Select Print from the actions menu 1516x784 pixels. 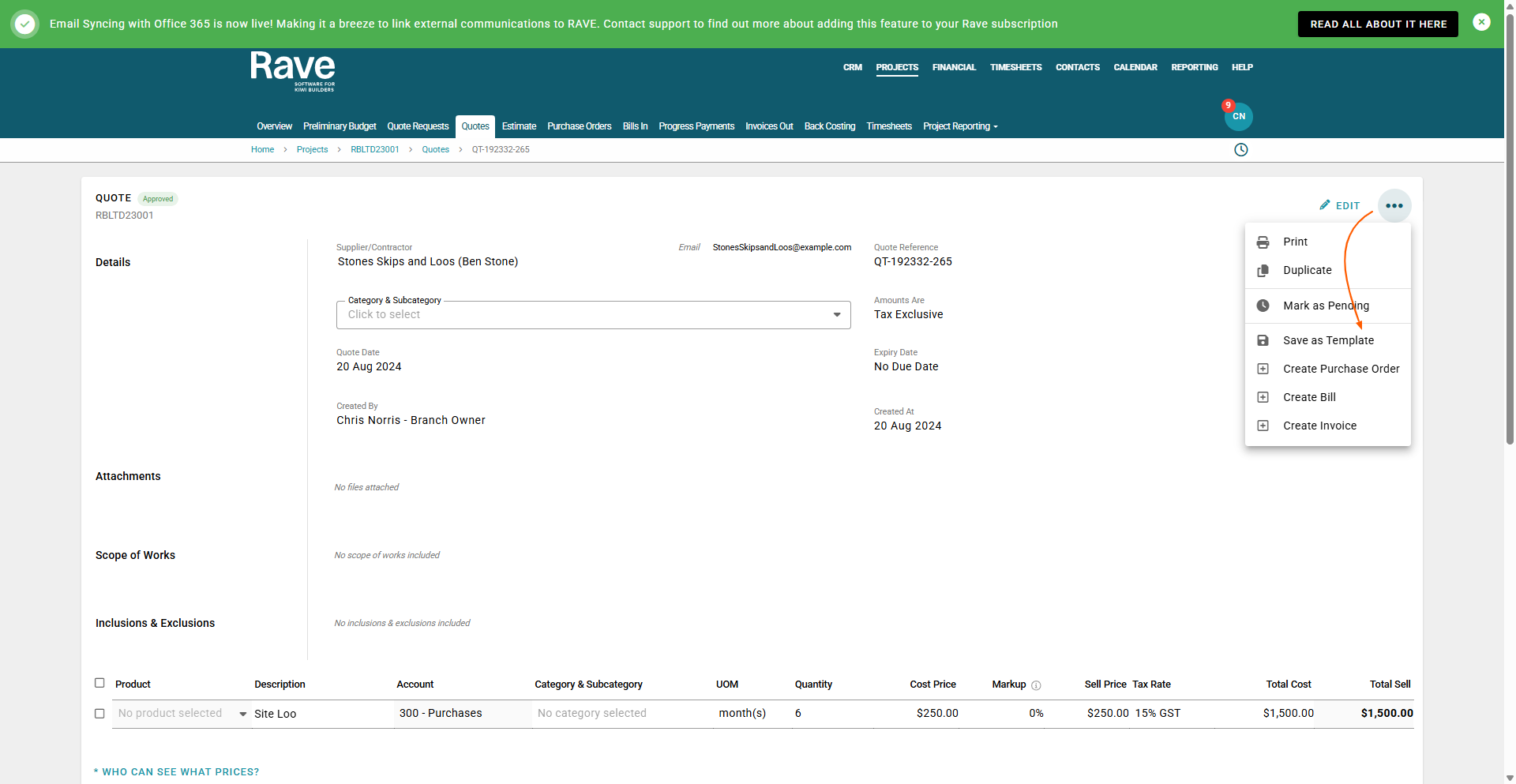tap(1328, 242)
